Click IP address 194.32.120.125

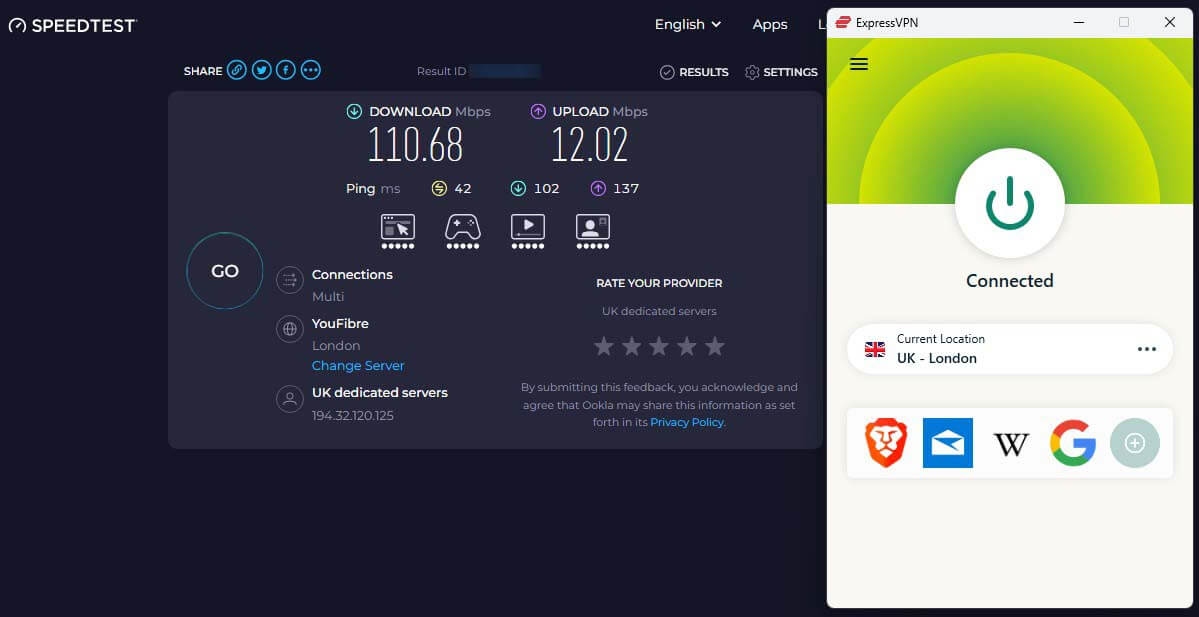pos(353,416)
